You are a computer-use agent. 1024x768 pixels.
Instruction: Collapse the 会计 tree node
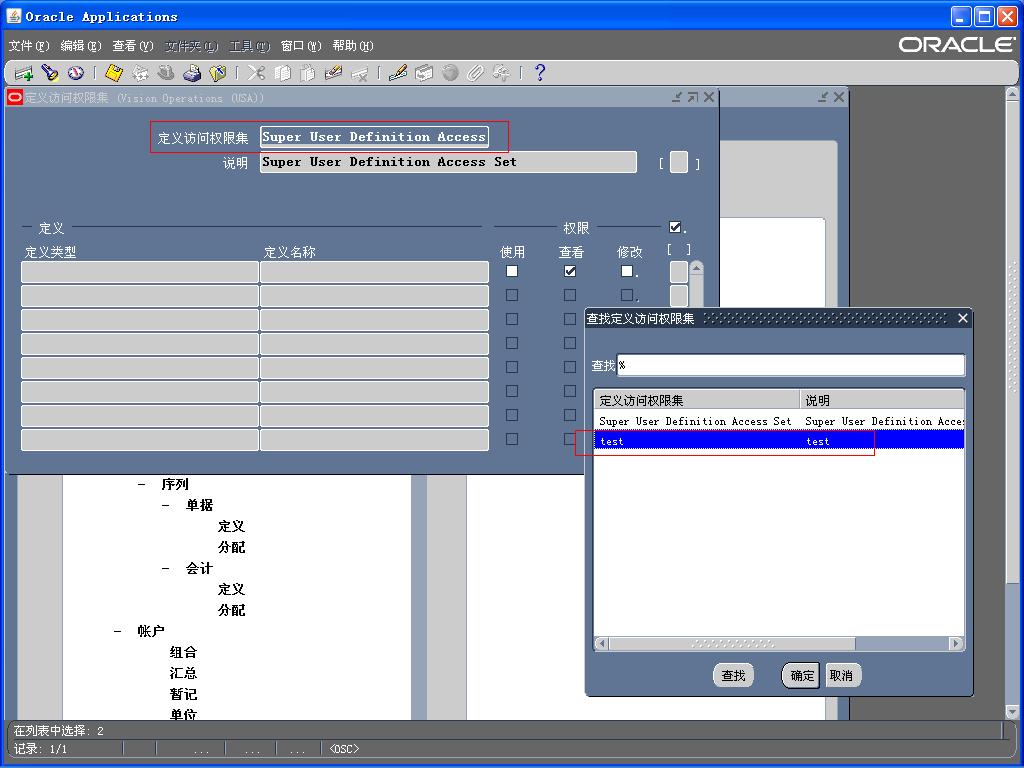pos(166,568)
